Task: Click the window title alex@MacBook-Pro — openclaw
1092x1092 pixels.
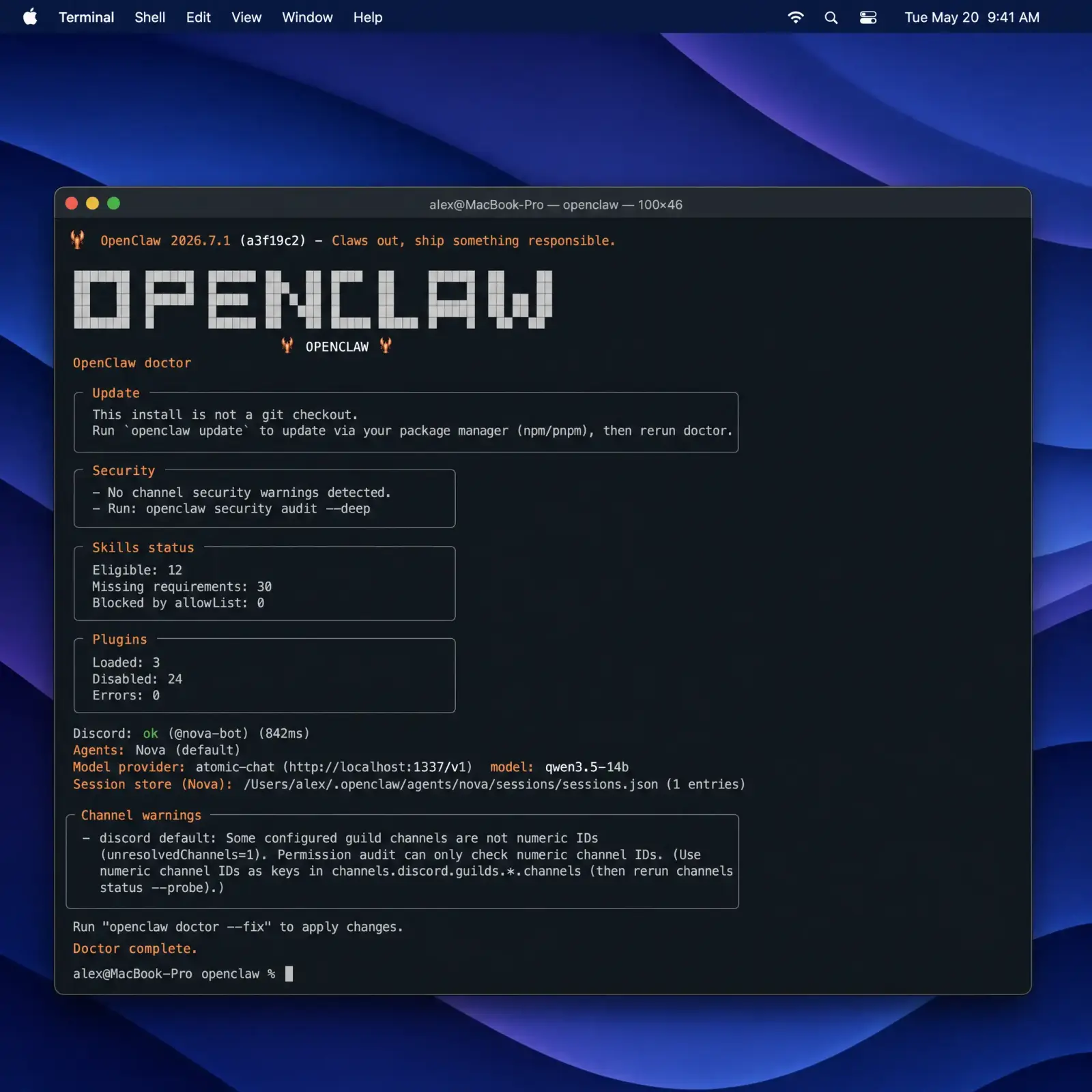Action: 556,205
